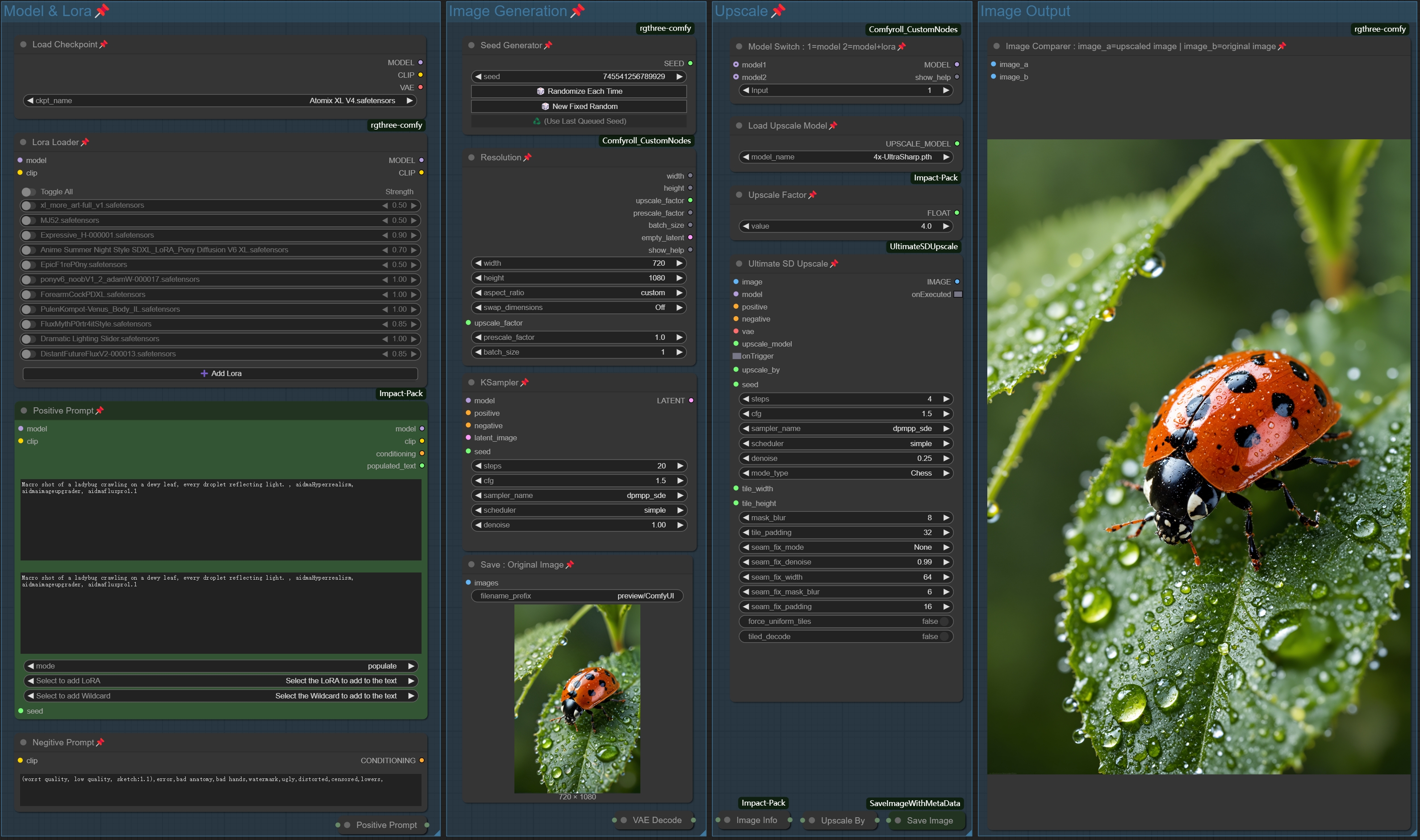Viewport: 1420px width, 840px height.
Task: Toggle force_uniform_tiles to true
Action: (943, 622)
